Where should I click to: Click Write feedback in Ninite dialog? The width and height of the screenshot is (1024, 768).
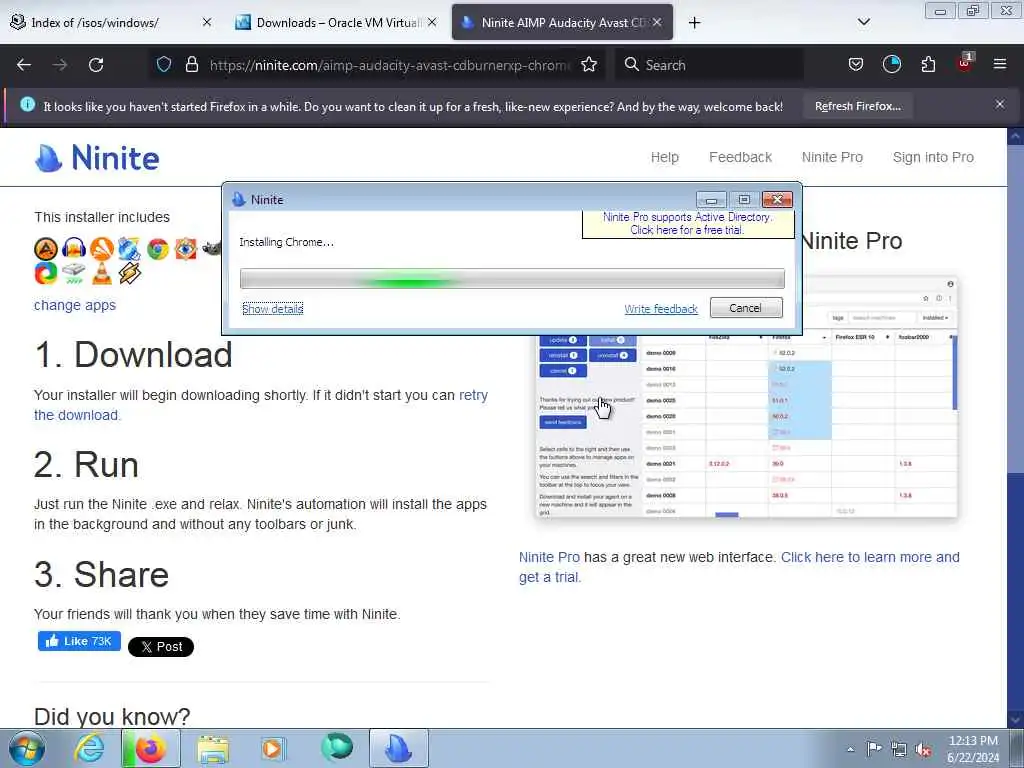[x=661, y=309]
